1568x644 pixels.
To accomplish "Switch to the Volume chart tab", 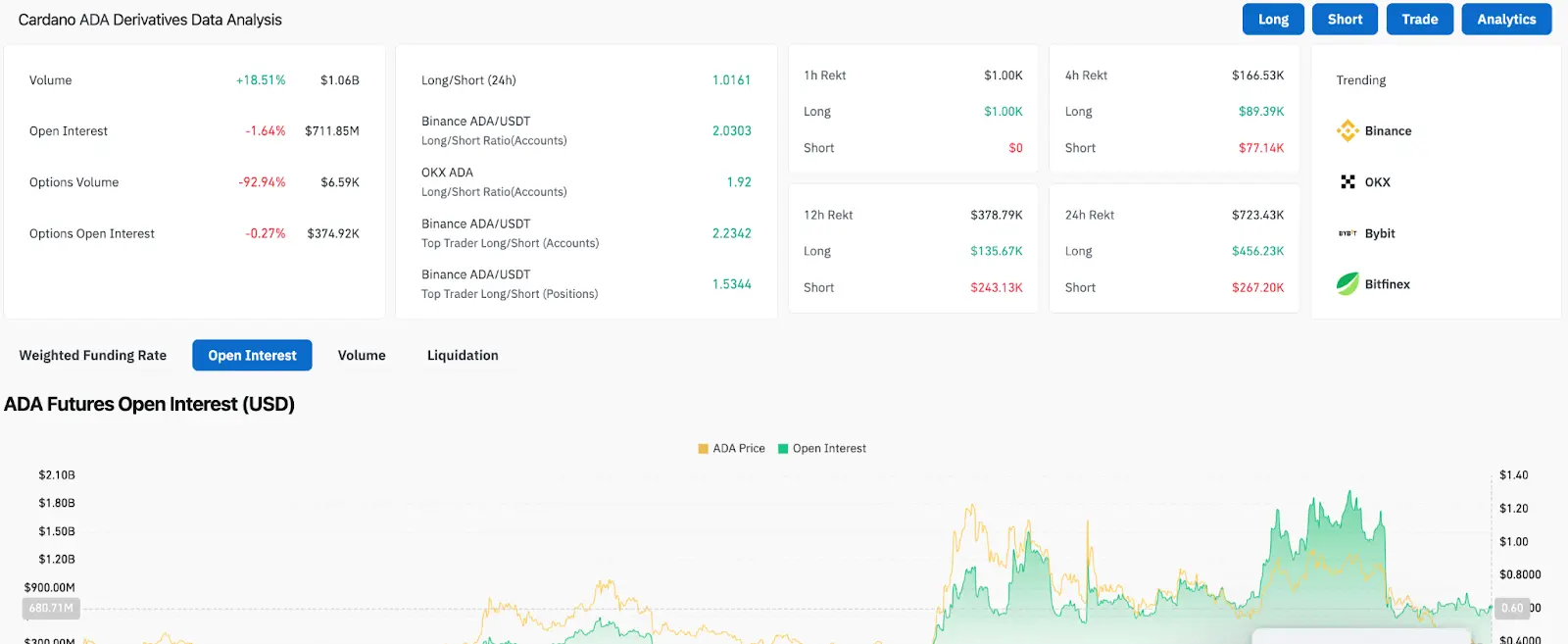I will (362, 356).
